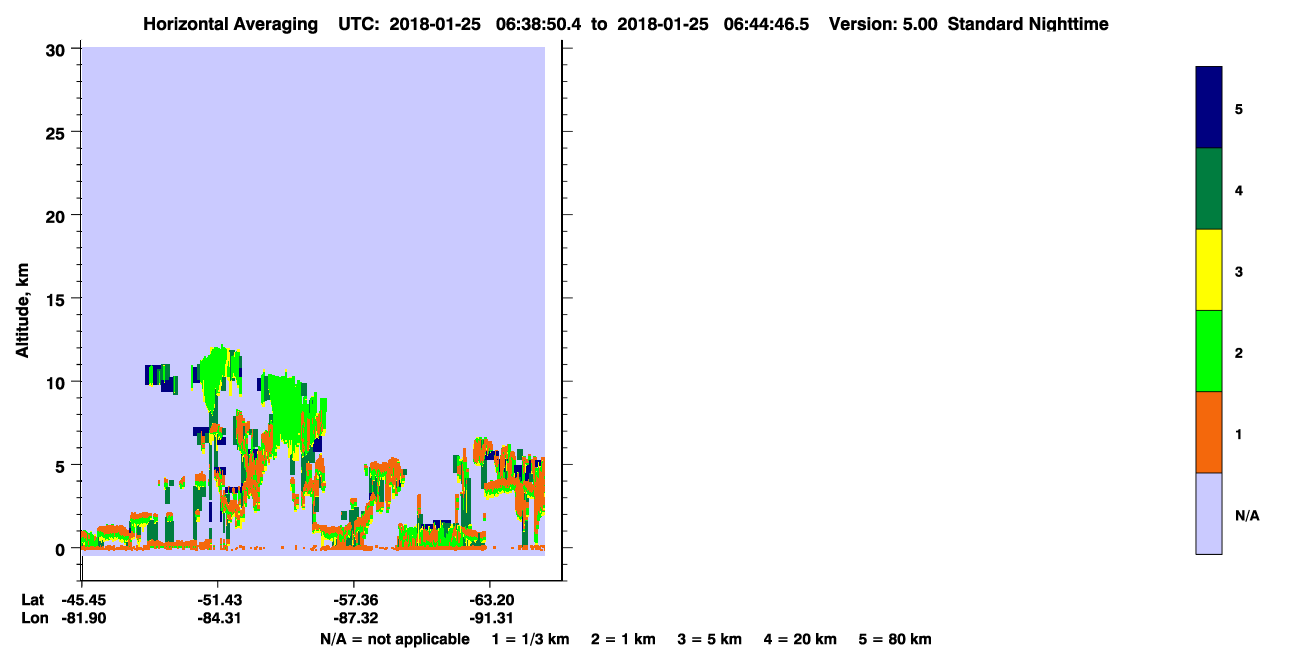Click the legend text '3 = 5 km'
1300x667 pixels.
tap(710, 639)
